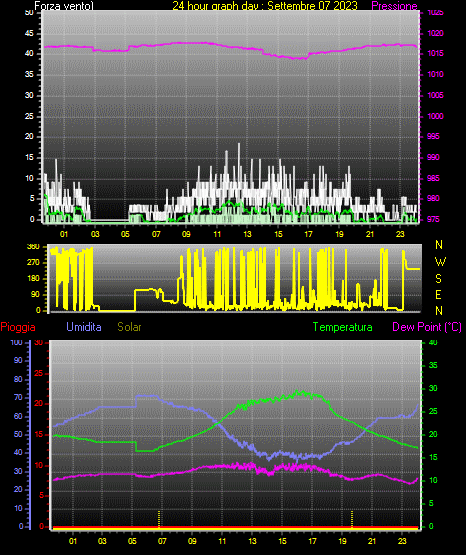Click the 1015 pressure axis value
Screen dimensions: 466x555
pyautogui.click(x=435, y=53)
